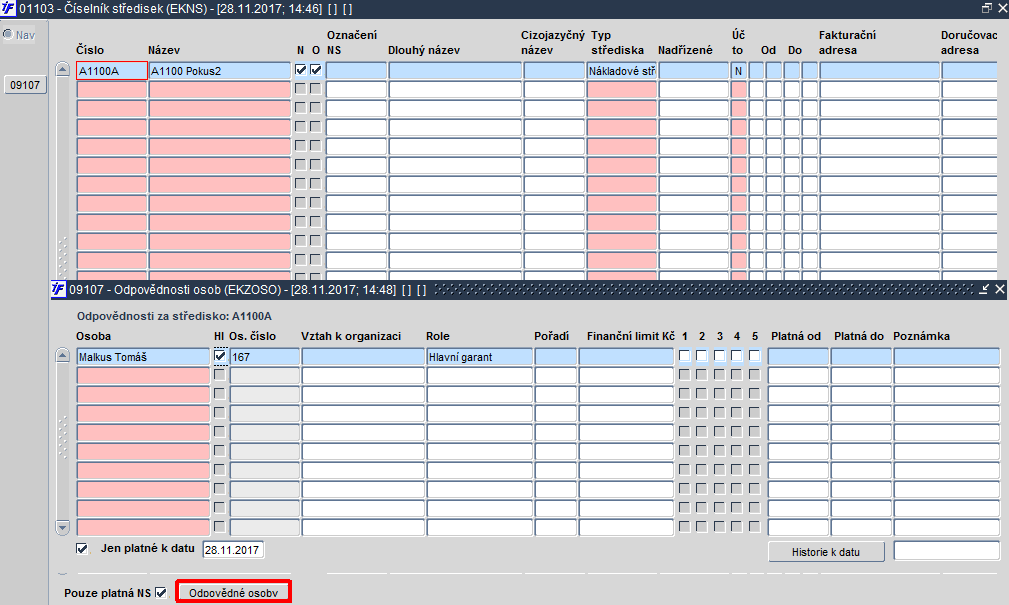Restore the Číselník středisek window
Image resolution: width=1009 pixels, height=605 pixels.
pyautogui.click(x=986, y=8)
